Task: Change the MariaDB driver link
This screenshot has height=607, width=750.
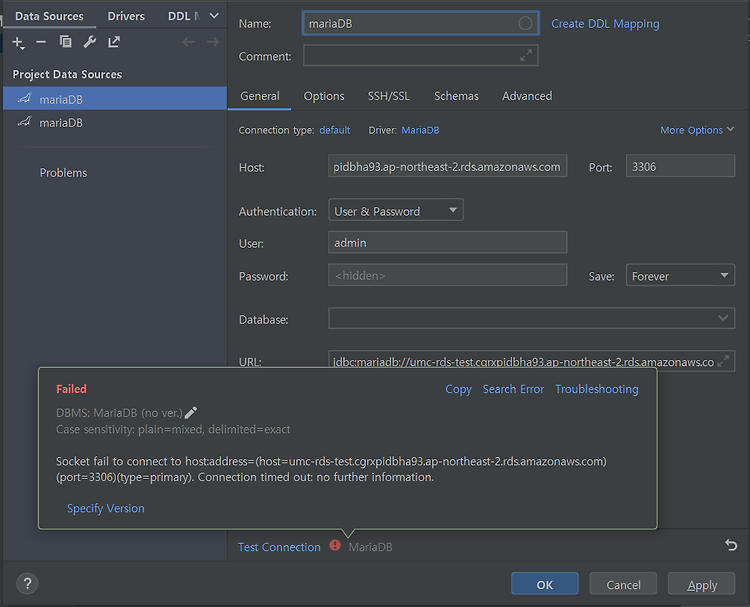Action: pos(420,130)
